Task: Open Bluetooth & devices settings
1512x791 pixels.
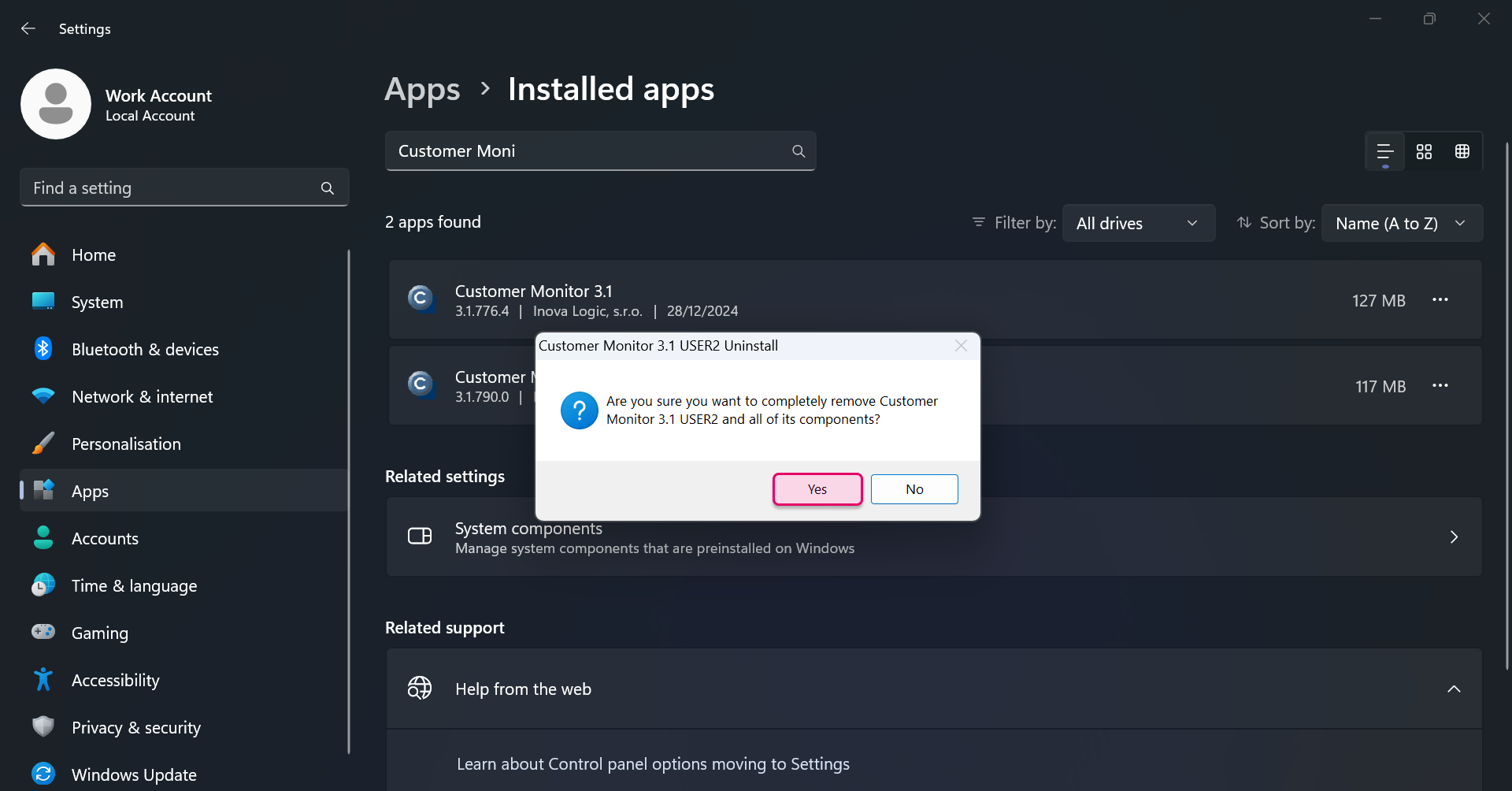Action: coord(184,350)
